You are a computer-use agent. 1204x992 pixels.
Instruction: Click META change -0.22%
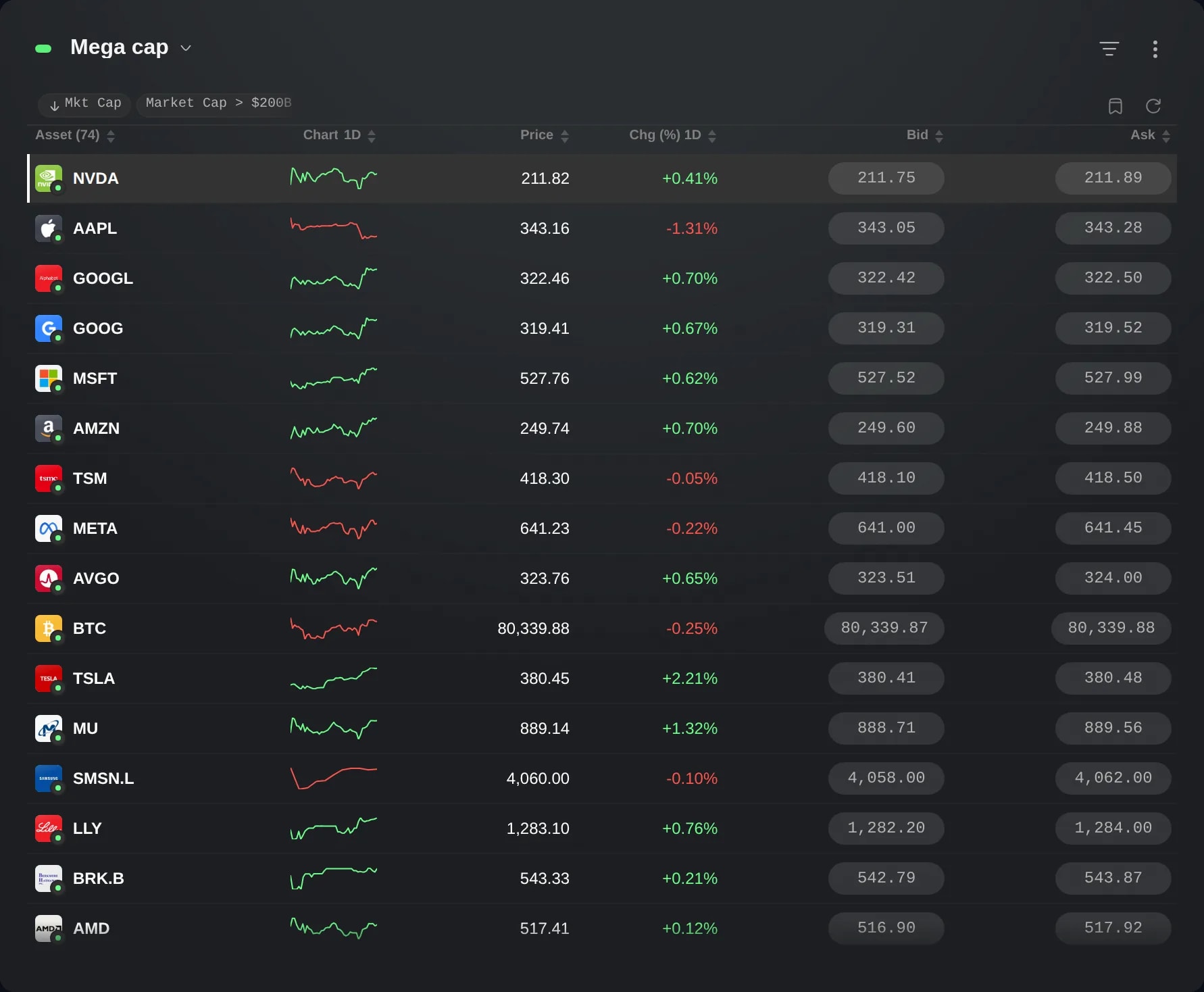click(692, 528)
